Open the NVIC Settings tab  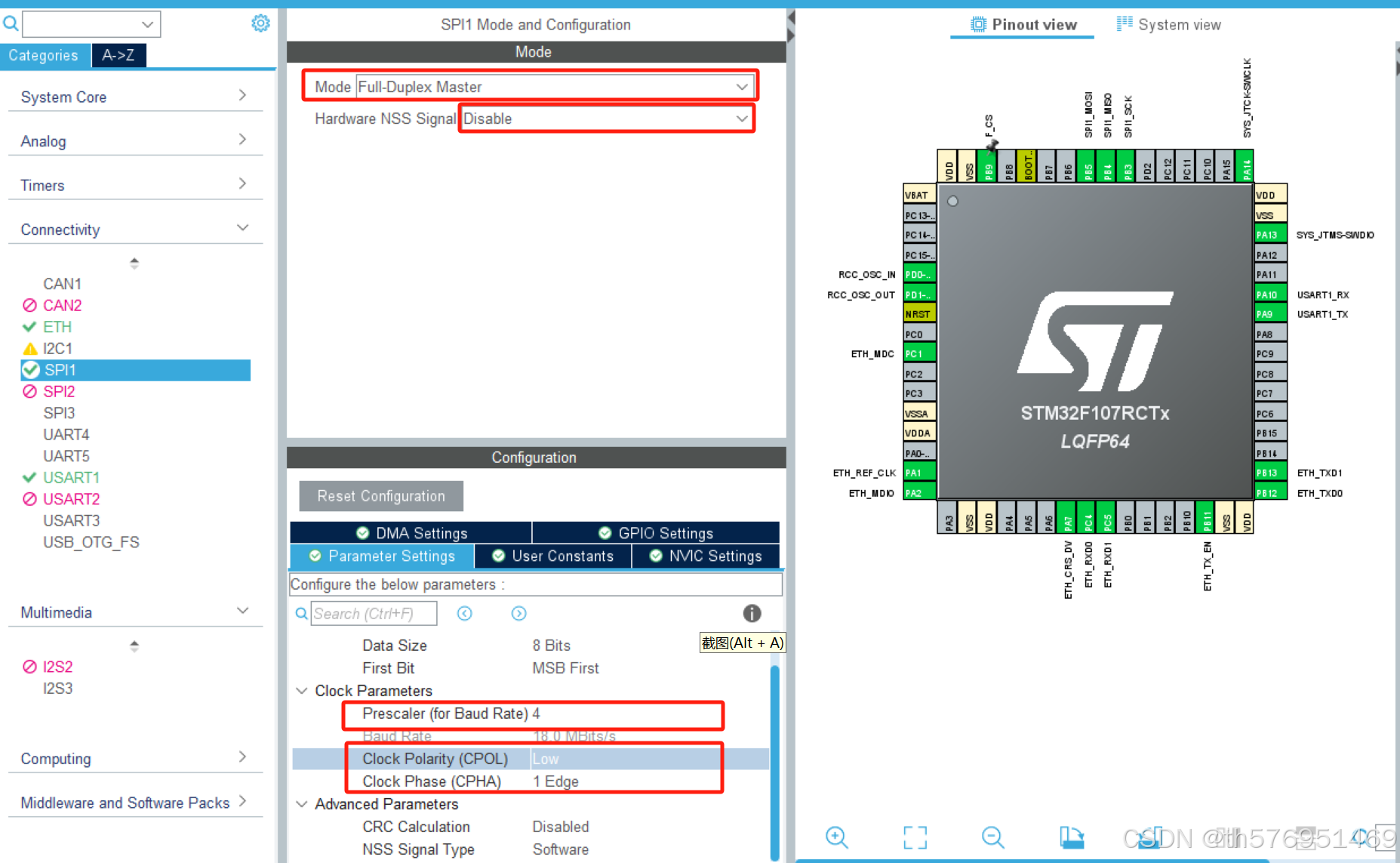pos(705,556)
